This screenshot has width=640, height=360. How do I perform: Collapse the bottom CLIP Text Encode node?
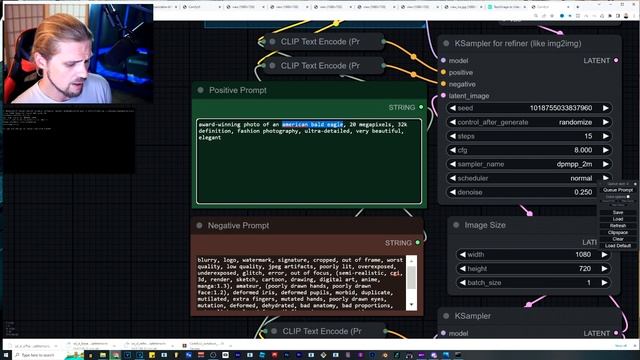click(x=274, y=331)
